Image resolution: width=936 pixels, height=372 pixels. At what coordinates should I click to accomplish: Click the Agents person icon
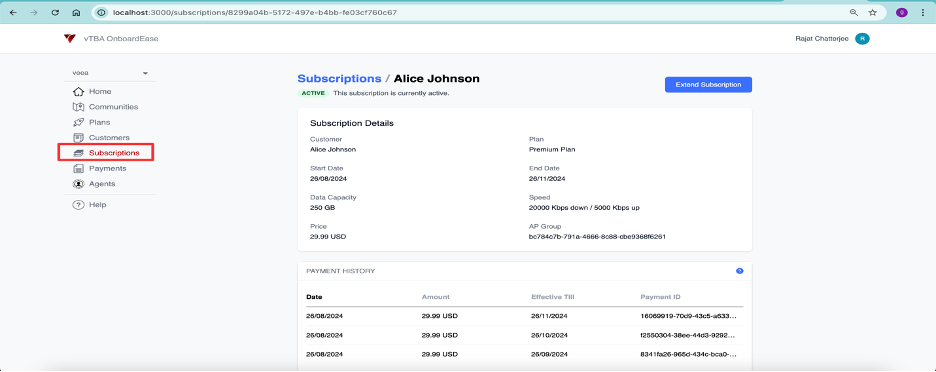(x=78, y=184)
